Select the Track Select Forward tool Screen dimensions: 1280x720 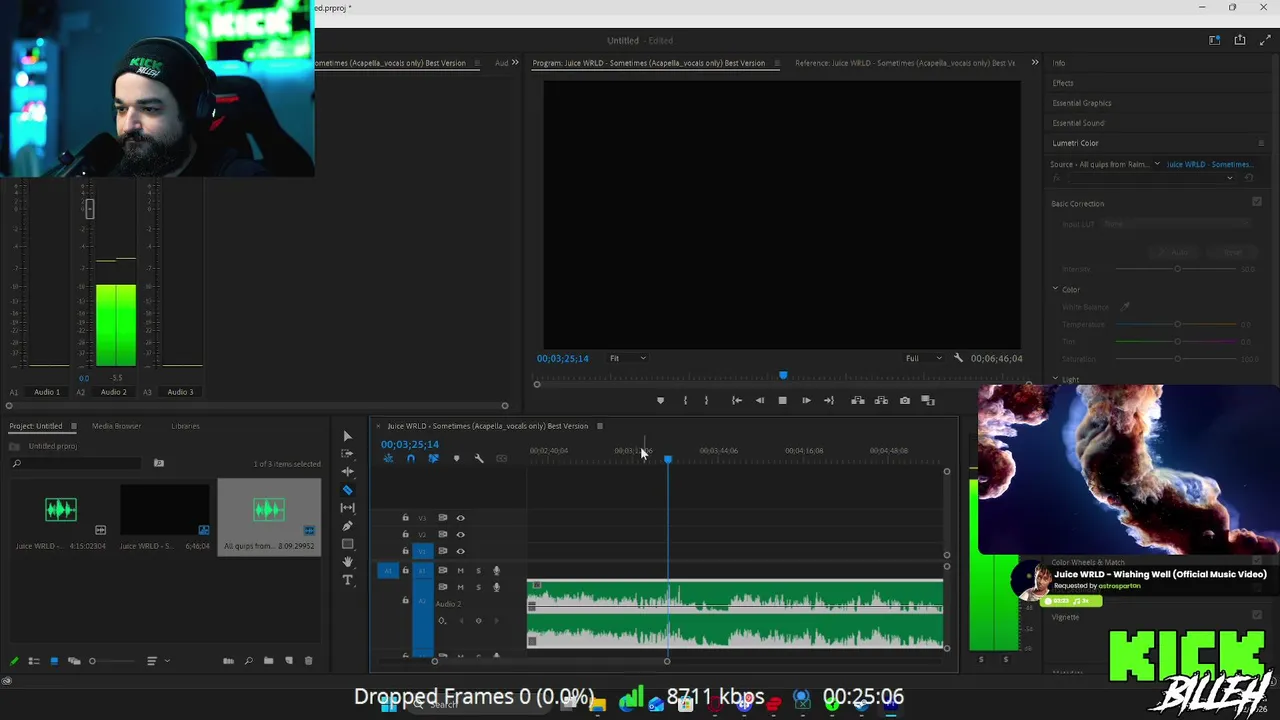pos(347,454)
